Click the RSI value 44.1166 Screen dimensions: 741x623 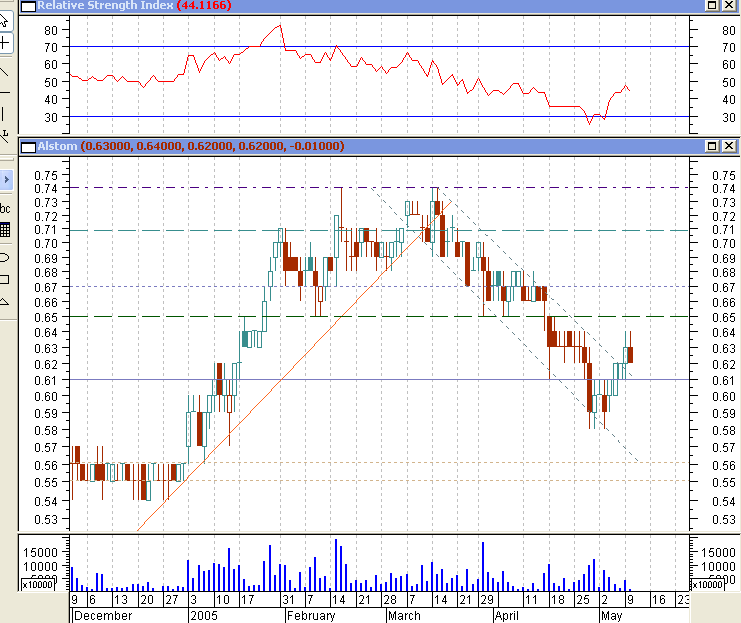[x=204, y=6]
